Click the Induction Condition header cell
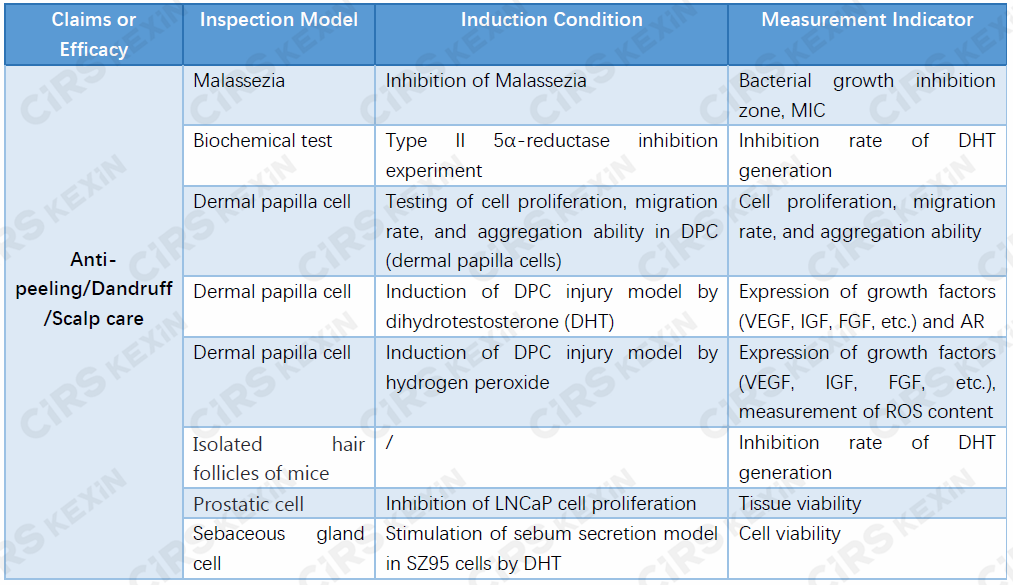This screenshot has height=585, width=1013. pos(552,34)
